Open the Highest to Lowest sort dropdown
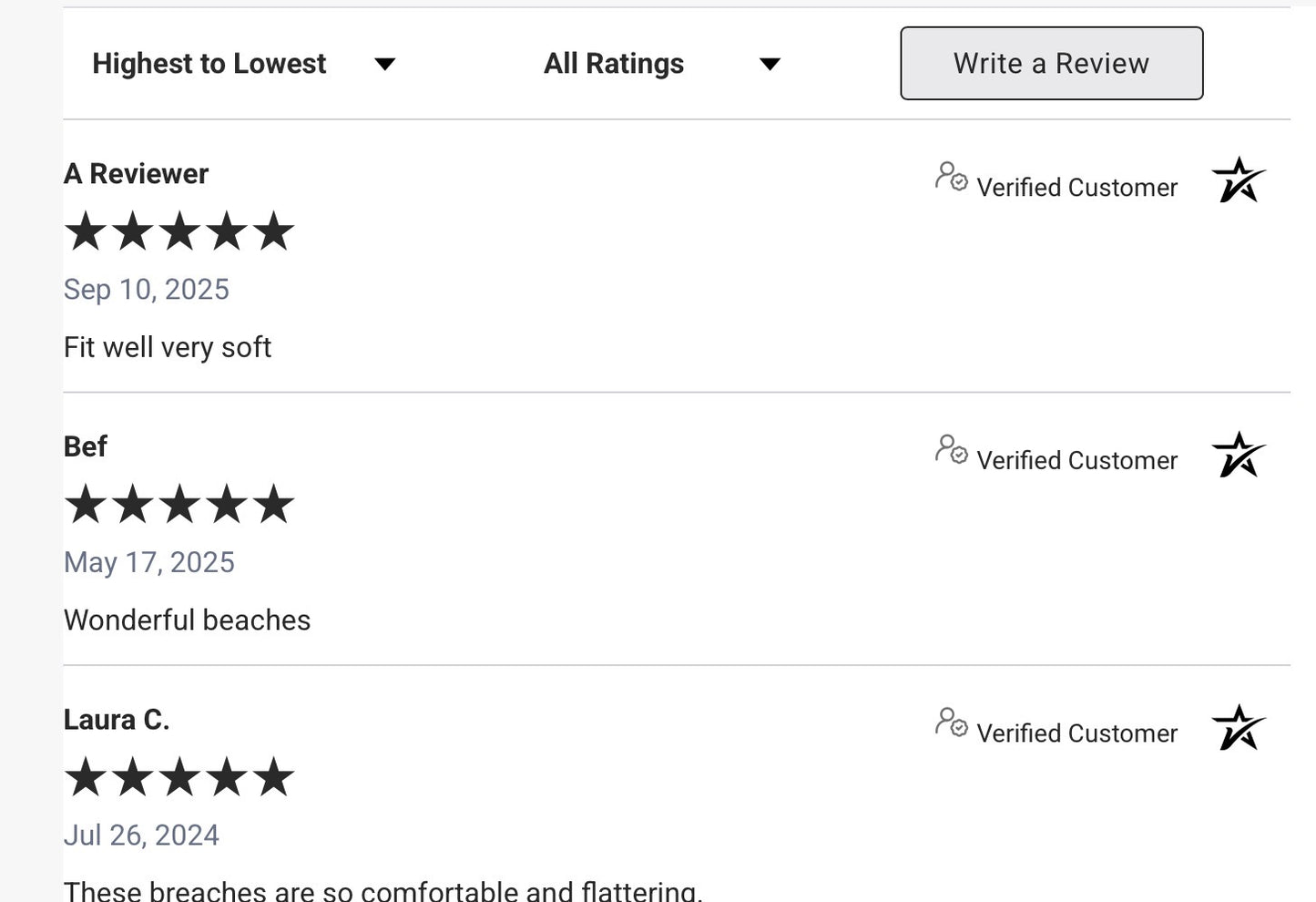The image size is (1316, 902). (x=244, y=64)
